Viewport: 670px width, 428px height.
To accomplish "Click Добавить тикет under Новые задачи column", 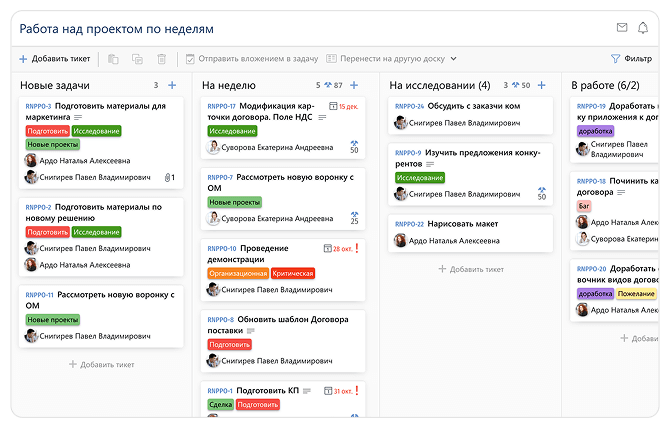I will point(101,364).
